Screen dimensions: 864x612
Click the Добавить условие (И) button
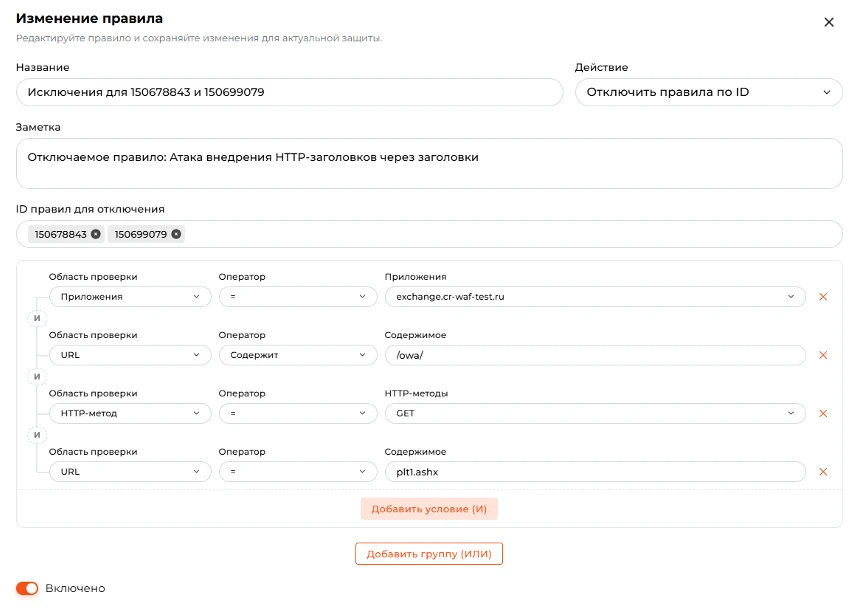point(429,509)
